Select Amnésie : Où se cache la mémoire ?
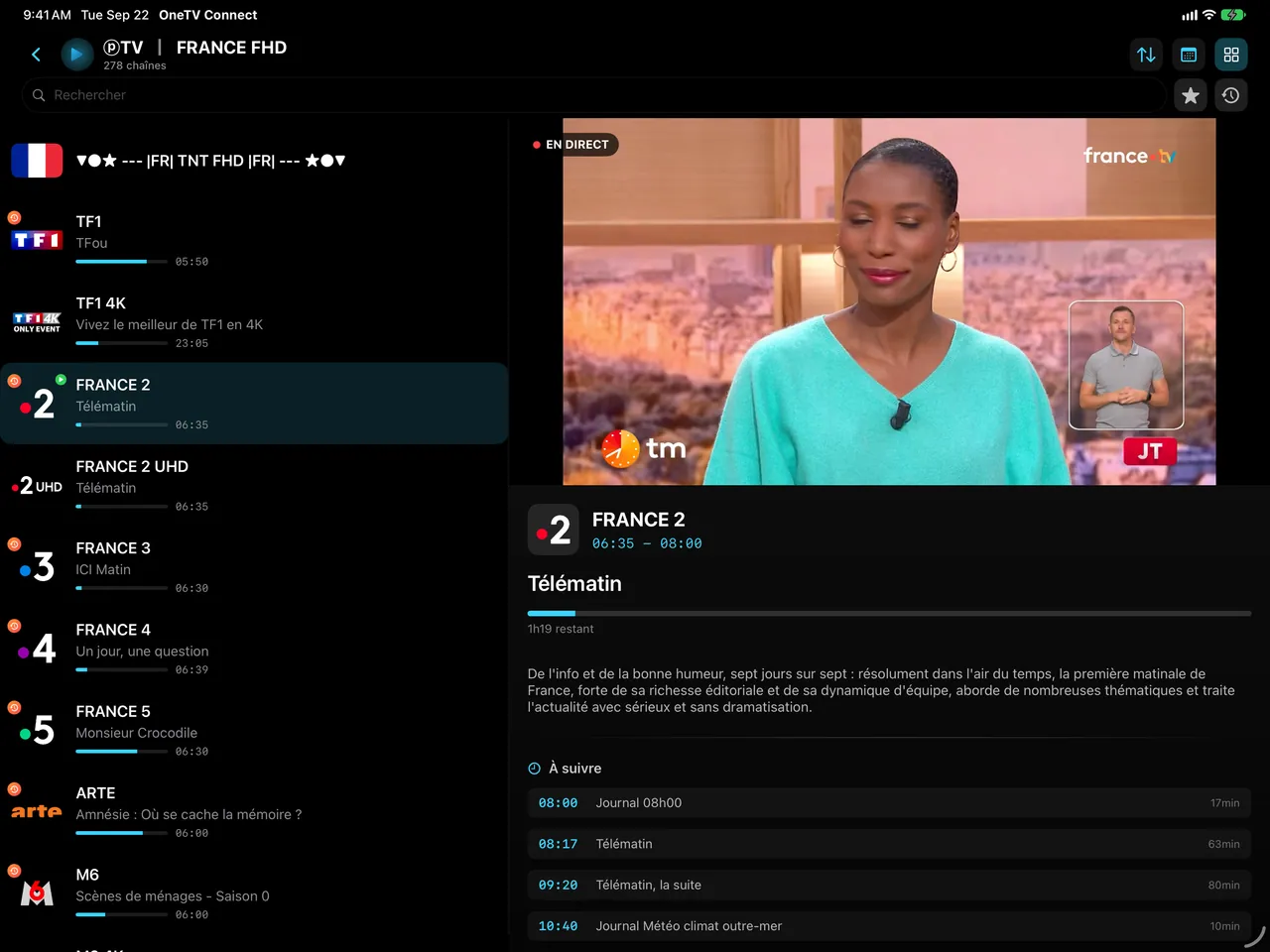 click(189, 814)
